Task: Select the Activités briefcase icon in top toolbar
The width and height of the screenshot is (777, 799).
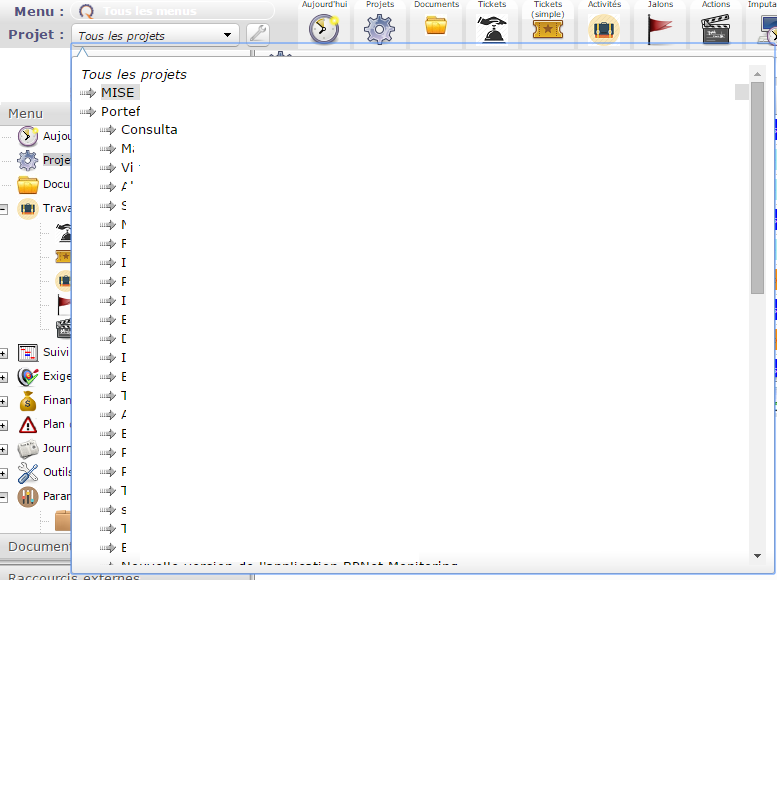Action: tap(604, 29)
